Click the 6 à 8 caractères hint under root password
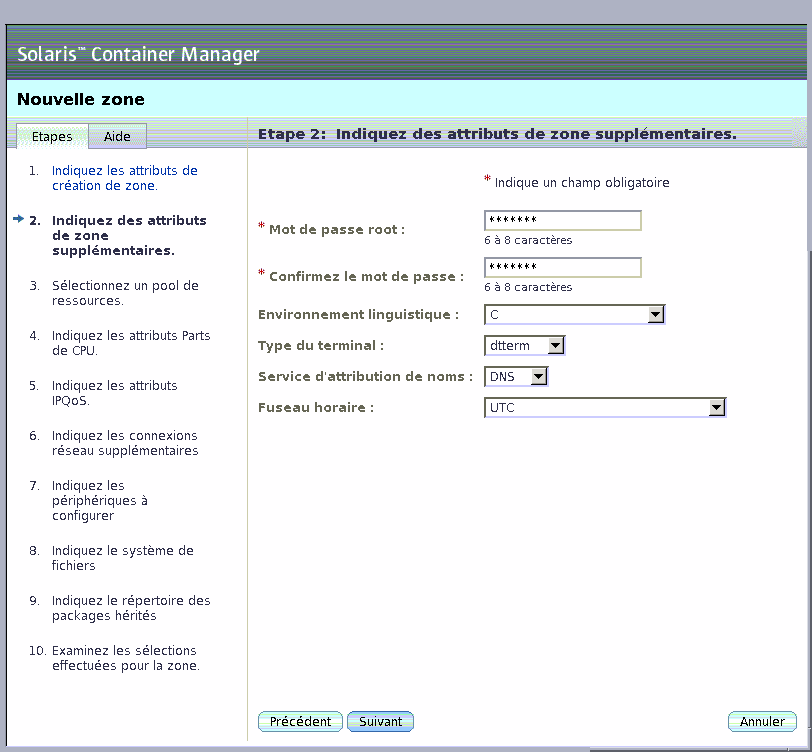The image size is (812, 752). tap(528, 240)
